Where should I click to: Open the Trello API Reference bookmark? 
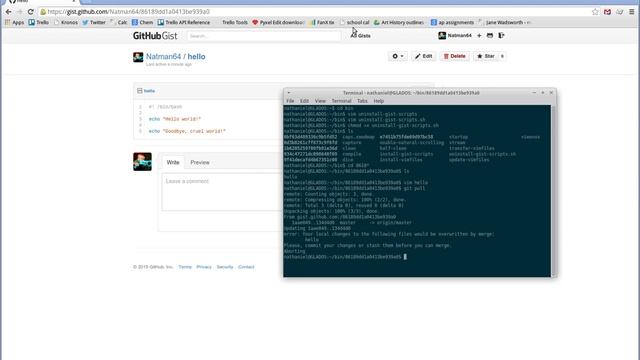(x=184, y=22)
